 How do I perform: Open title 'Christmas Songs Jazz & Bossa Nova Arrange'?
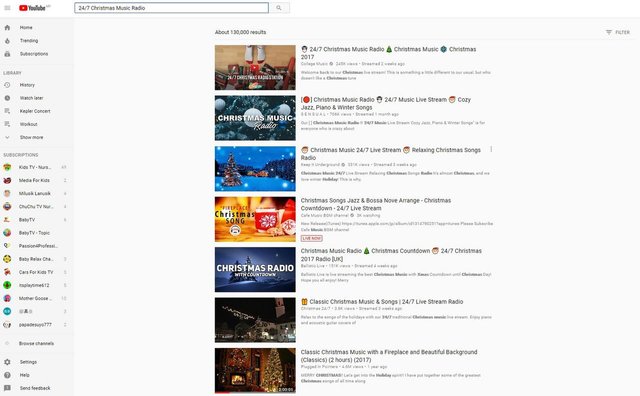pyautogui.click(x=376, y=204)
